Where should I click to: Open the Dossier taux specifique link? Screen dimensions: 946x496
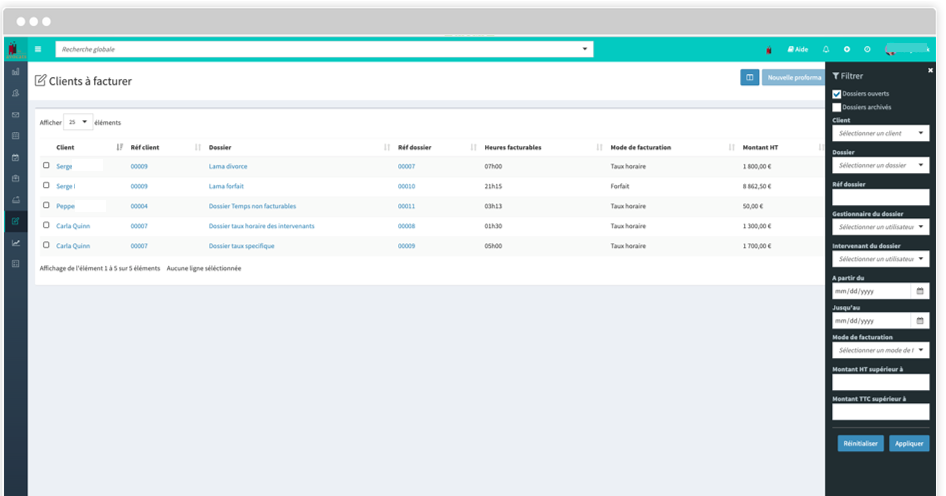pyautogui.click(x=241, y=246)
